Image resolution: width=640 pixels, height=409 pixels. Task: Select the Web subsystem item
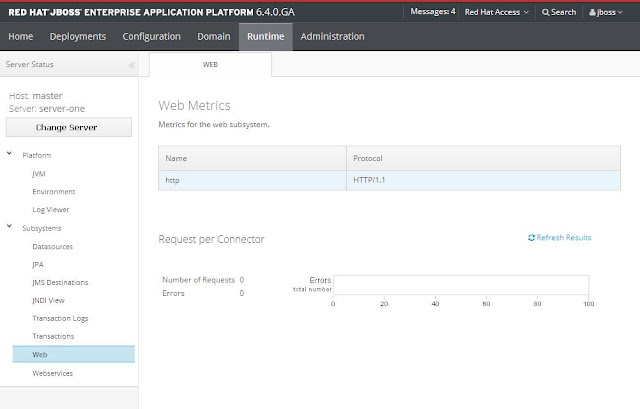pyautogui.click(x=73, y=354)
